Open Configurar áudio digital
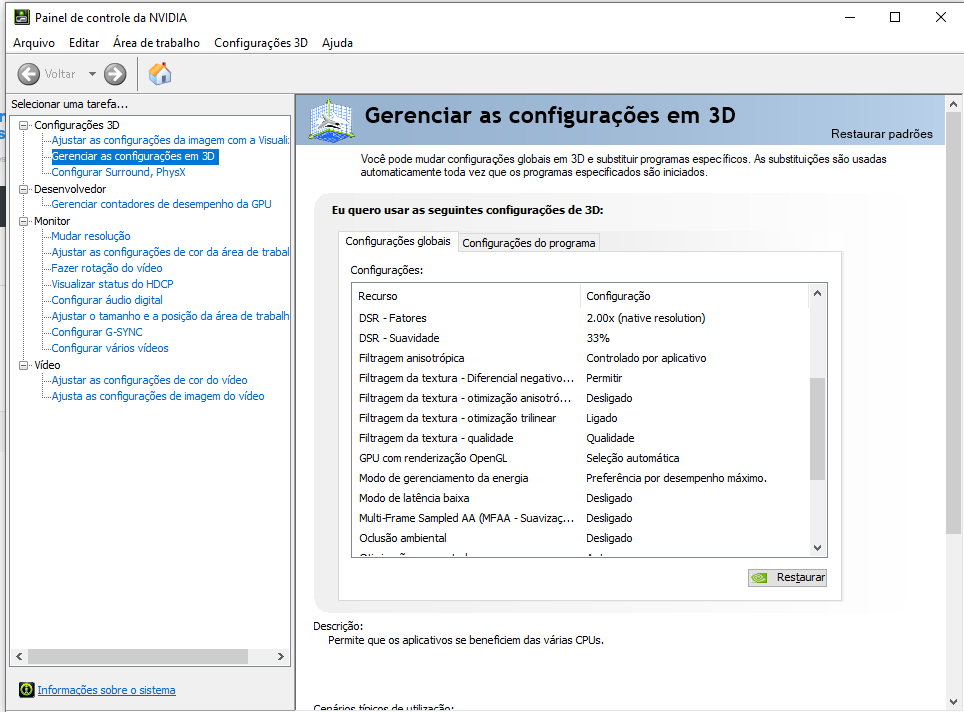The width and height of the screenshot is (964, 712). (107, 300)
